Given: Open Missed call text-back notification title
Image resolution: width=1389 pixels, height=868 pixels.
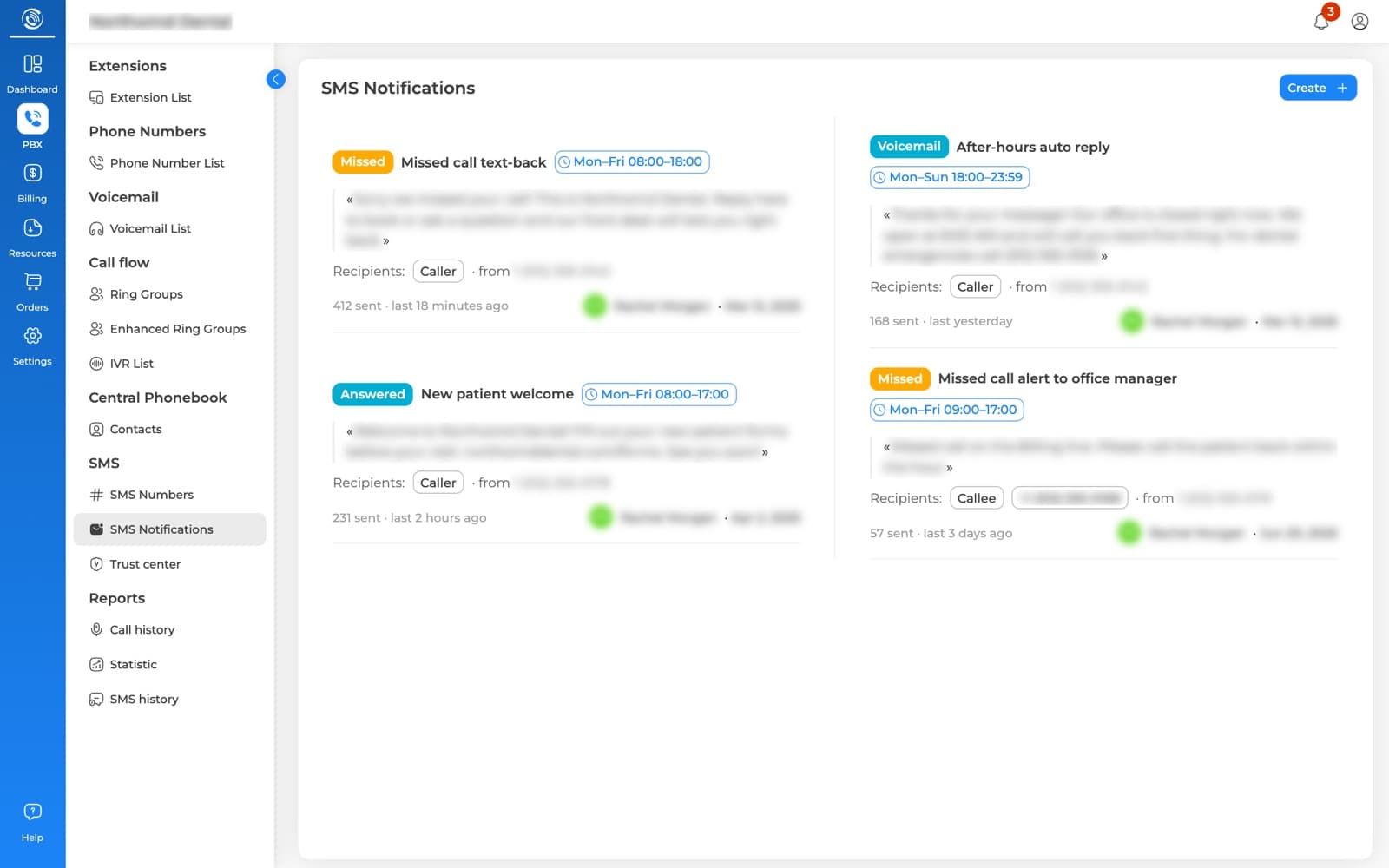Looking at the screenshot, I should tap(473, 162).
